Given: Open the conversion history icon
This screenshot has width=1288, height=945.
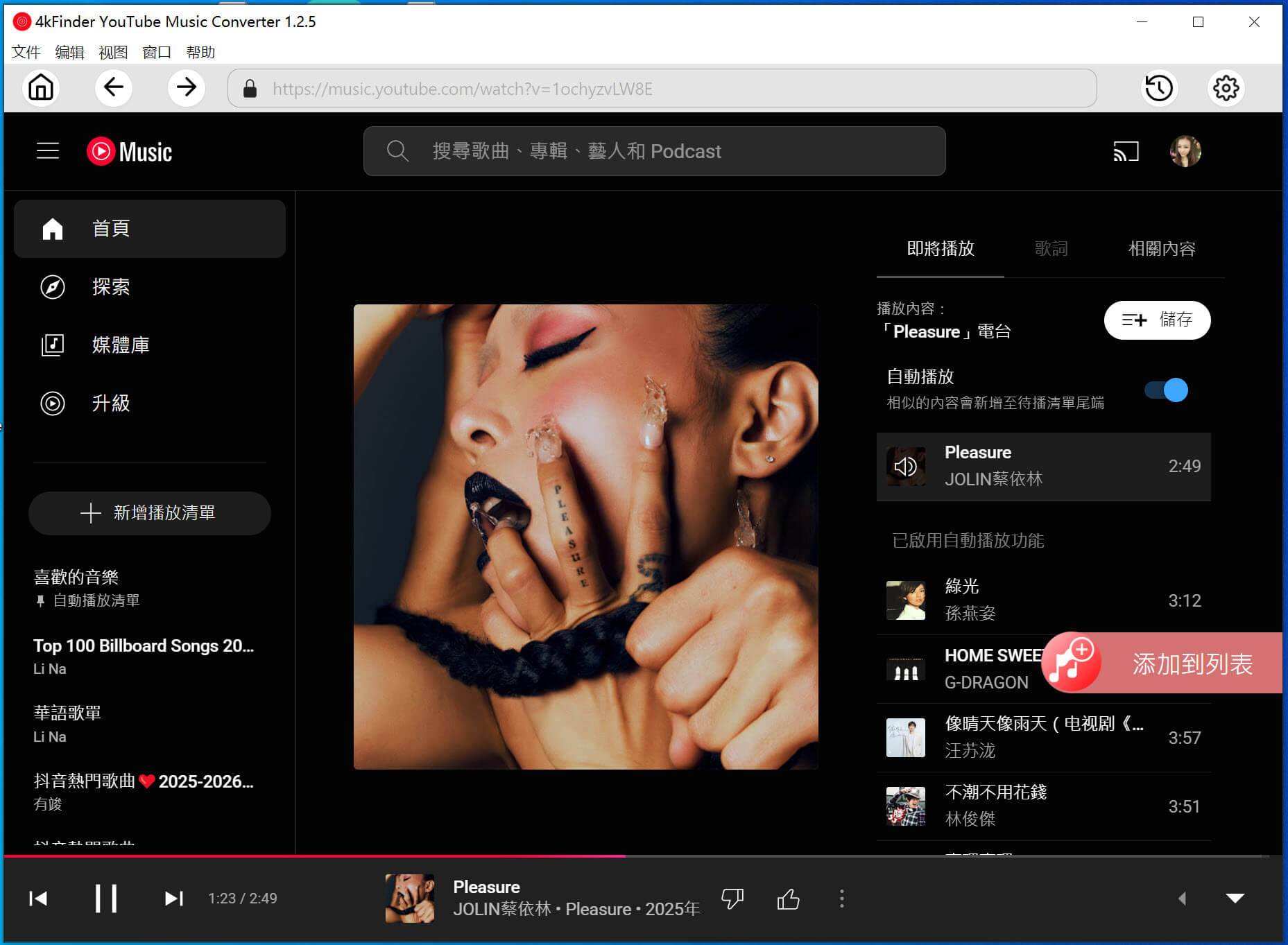Looking at the screenshot, I should click(1159, 88).
